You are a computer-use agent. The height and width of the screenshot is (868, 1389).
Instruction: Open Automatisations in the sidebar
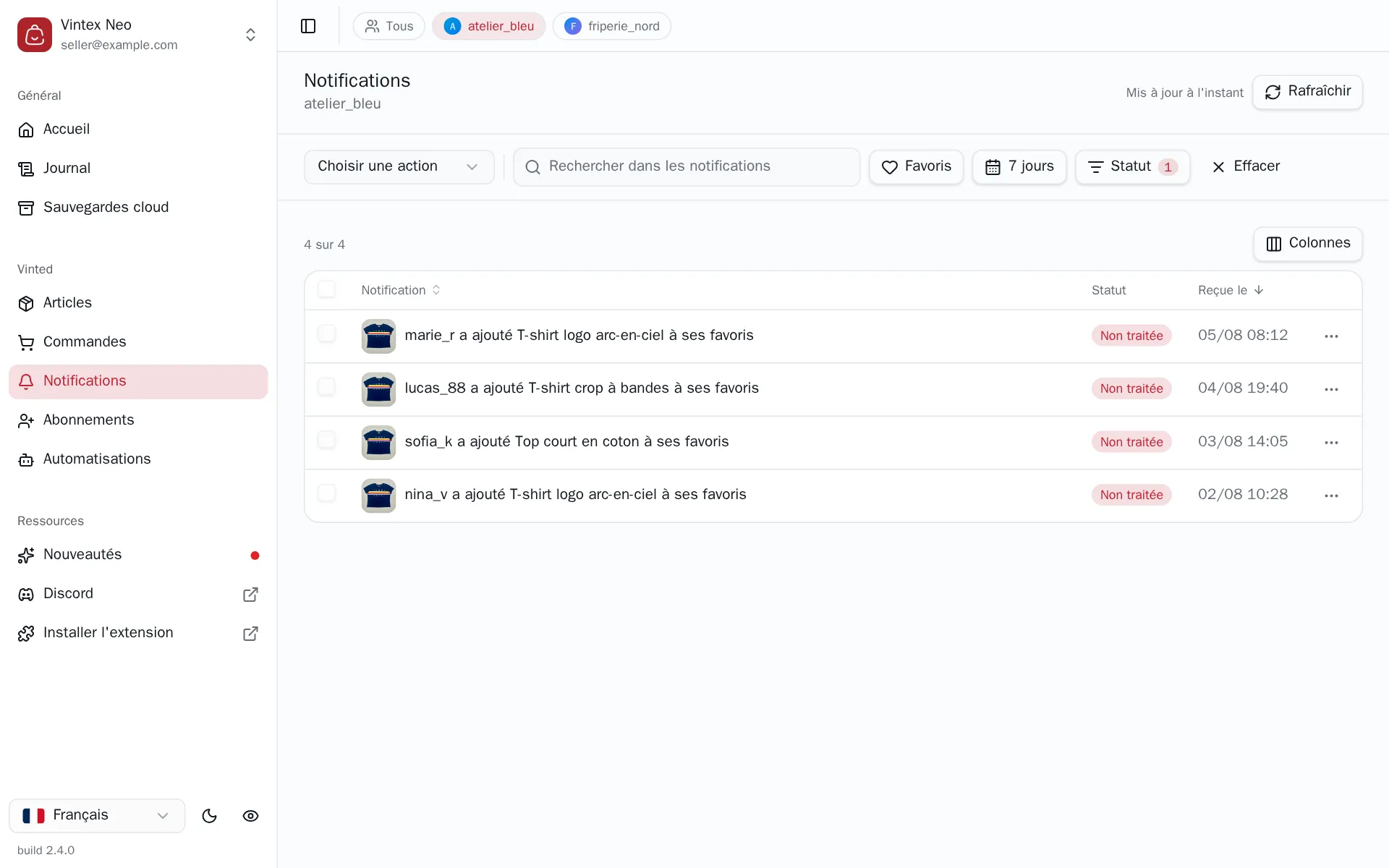[x=138, y=459]
